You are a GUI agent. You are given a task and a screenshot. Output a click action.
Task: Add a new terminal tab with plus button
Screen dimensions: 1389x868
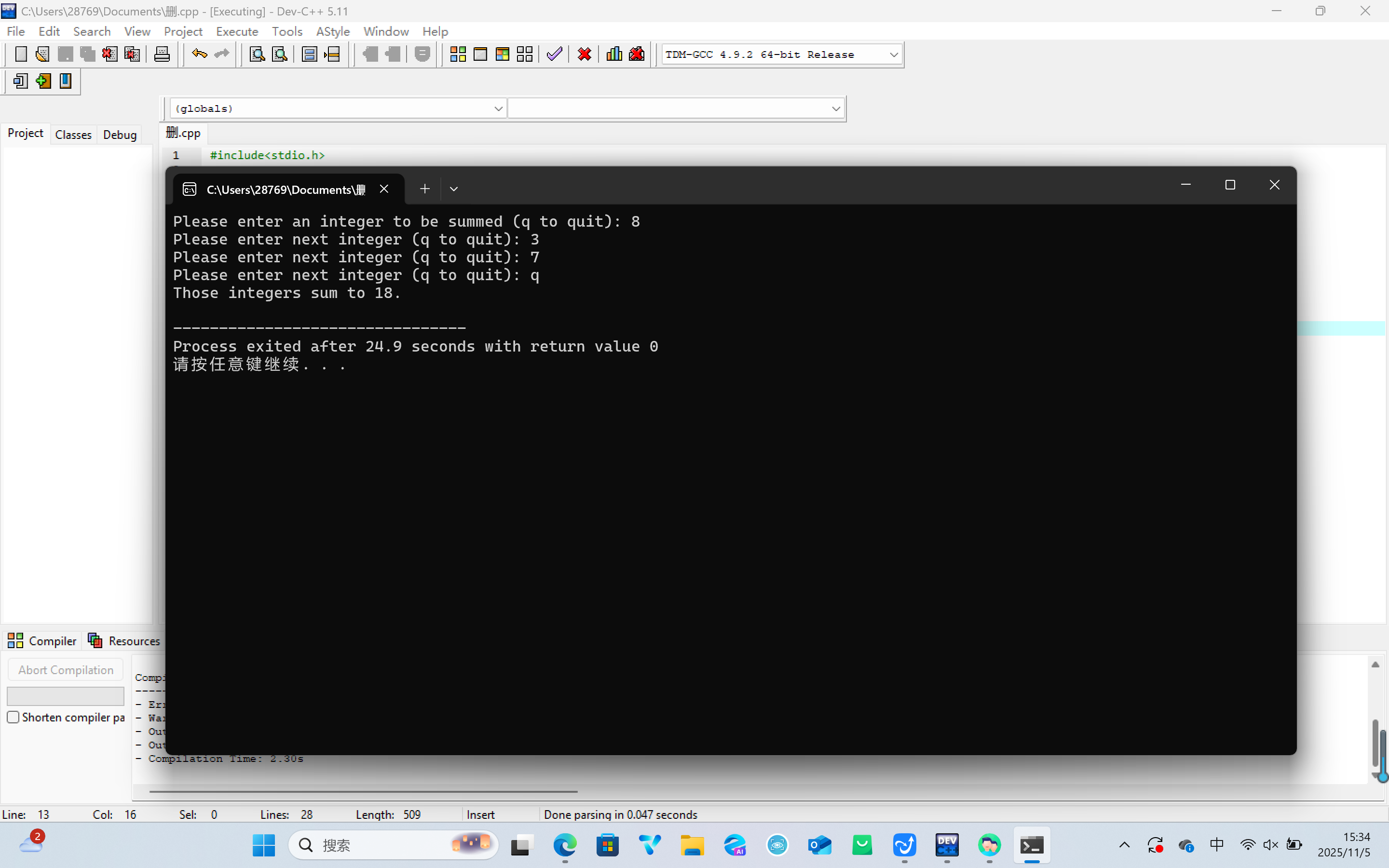click(424, 189)
